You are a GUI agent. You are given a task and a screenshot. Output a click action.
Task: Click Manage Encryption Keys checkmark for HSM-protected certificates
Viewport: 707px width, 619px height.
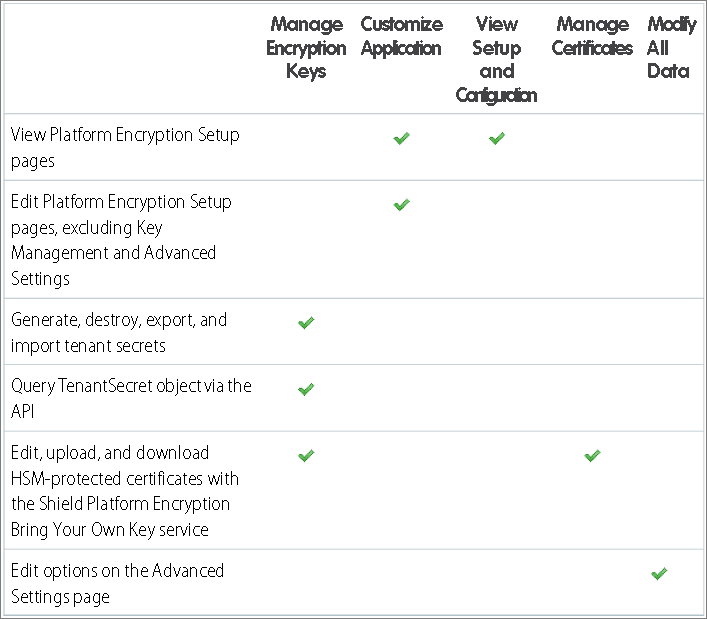pos(306,456)
